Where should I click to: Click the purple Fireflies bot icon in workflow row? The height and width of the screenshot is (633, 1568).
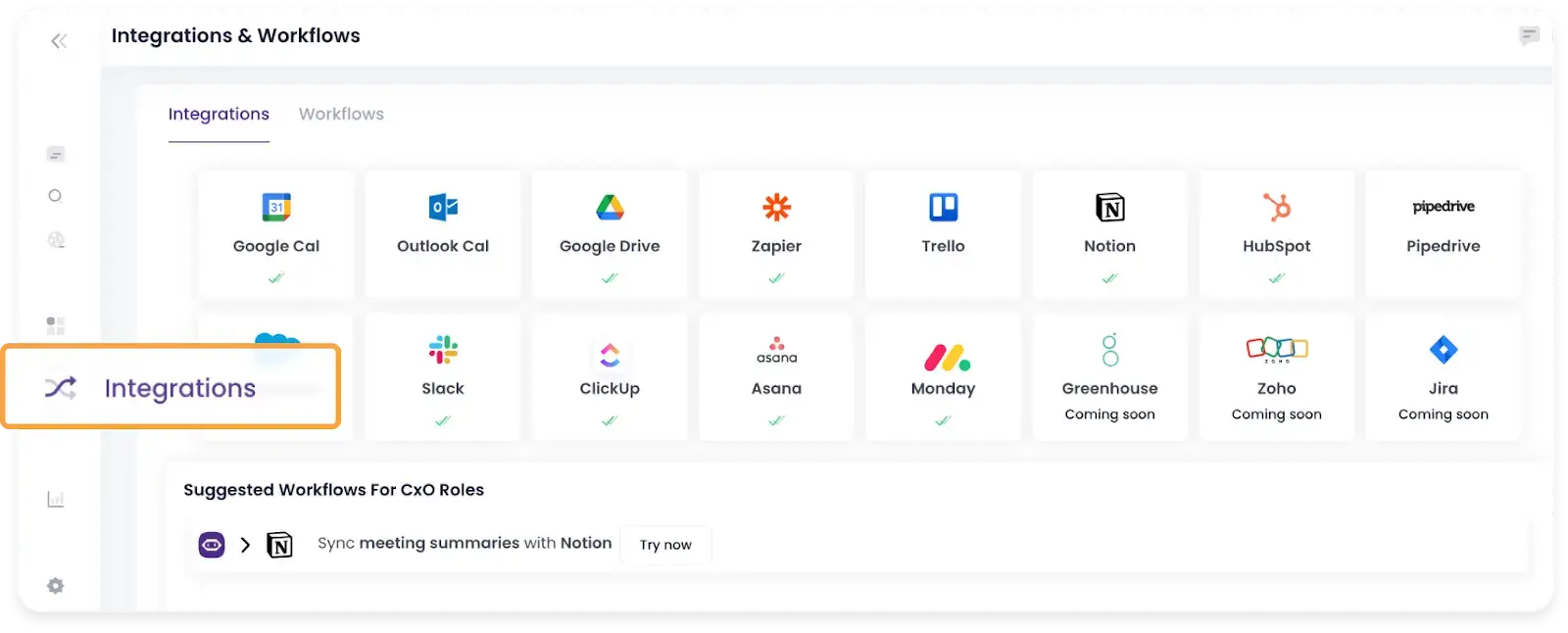pyautogui.click(x=212, y=545)
